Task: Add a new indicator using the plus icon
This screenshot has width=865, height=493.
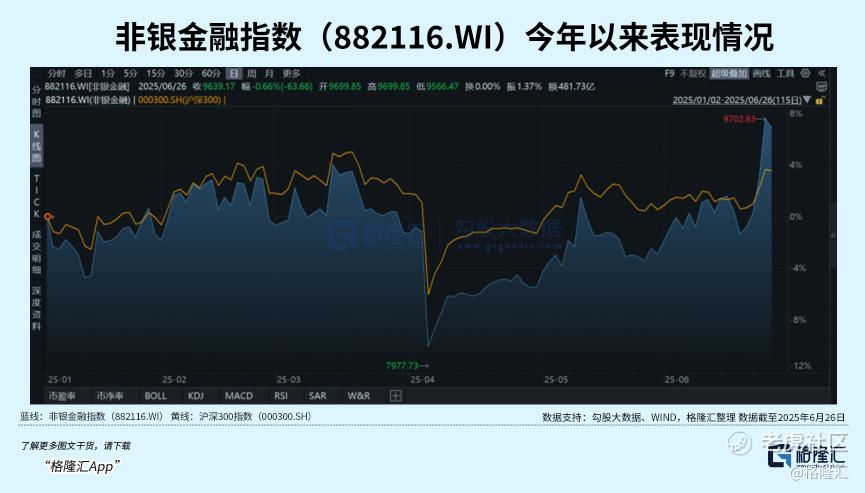Action: (x=396, y=395)
